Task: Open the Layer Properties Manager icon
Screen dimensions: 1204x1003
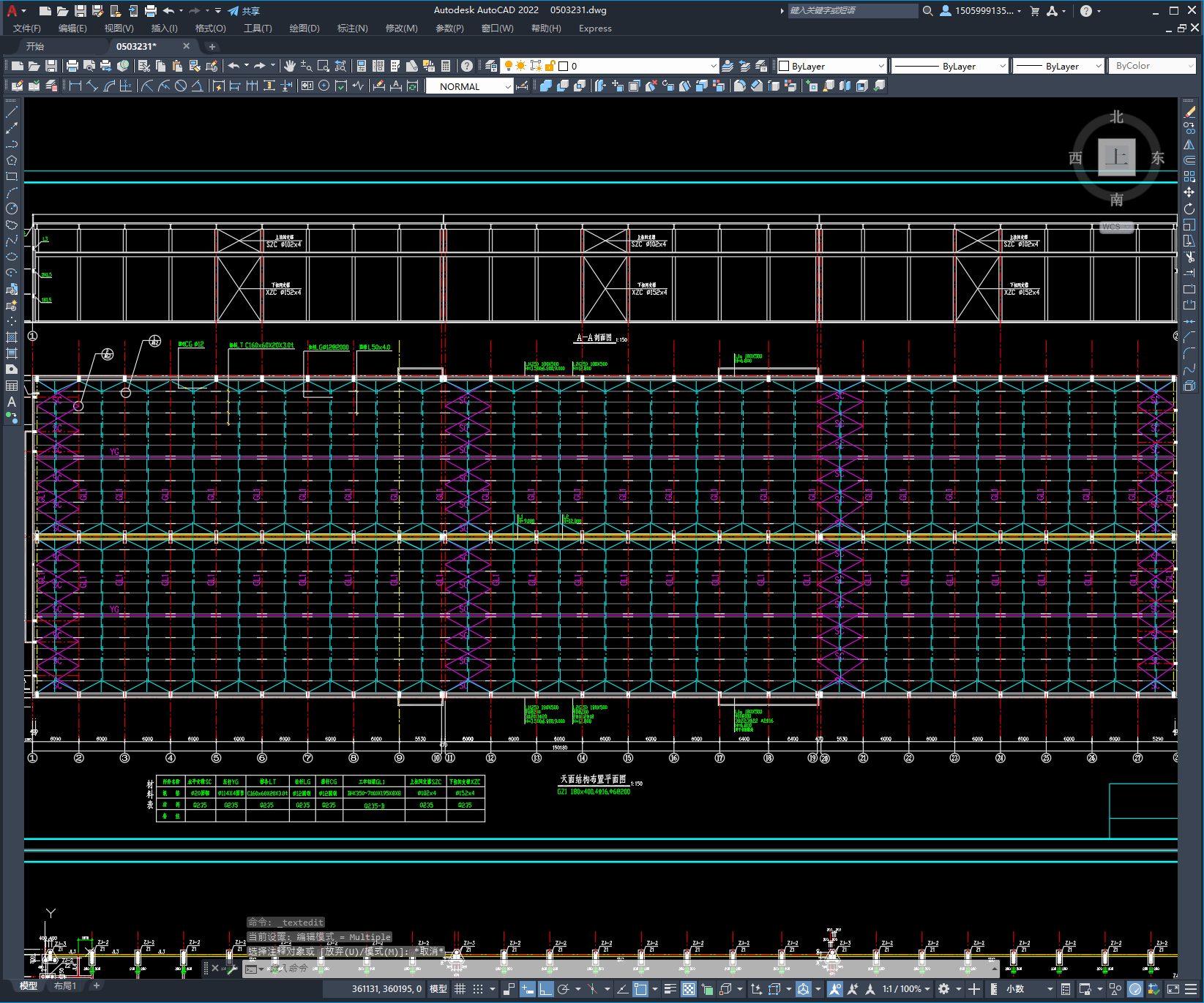Action: (491, 66)
